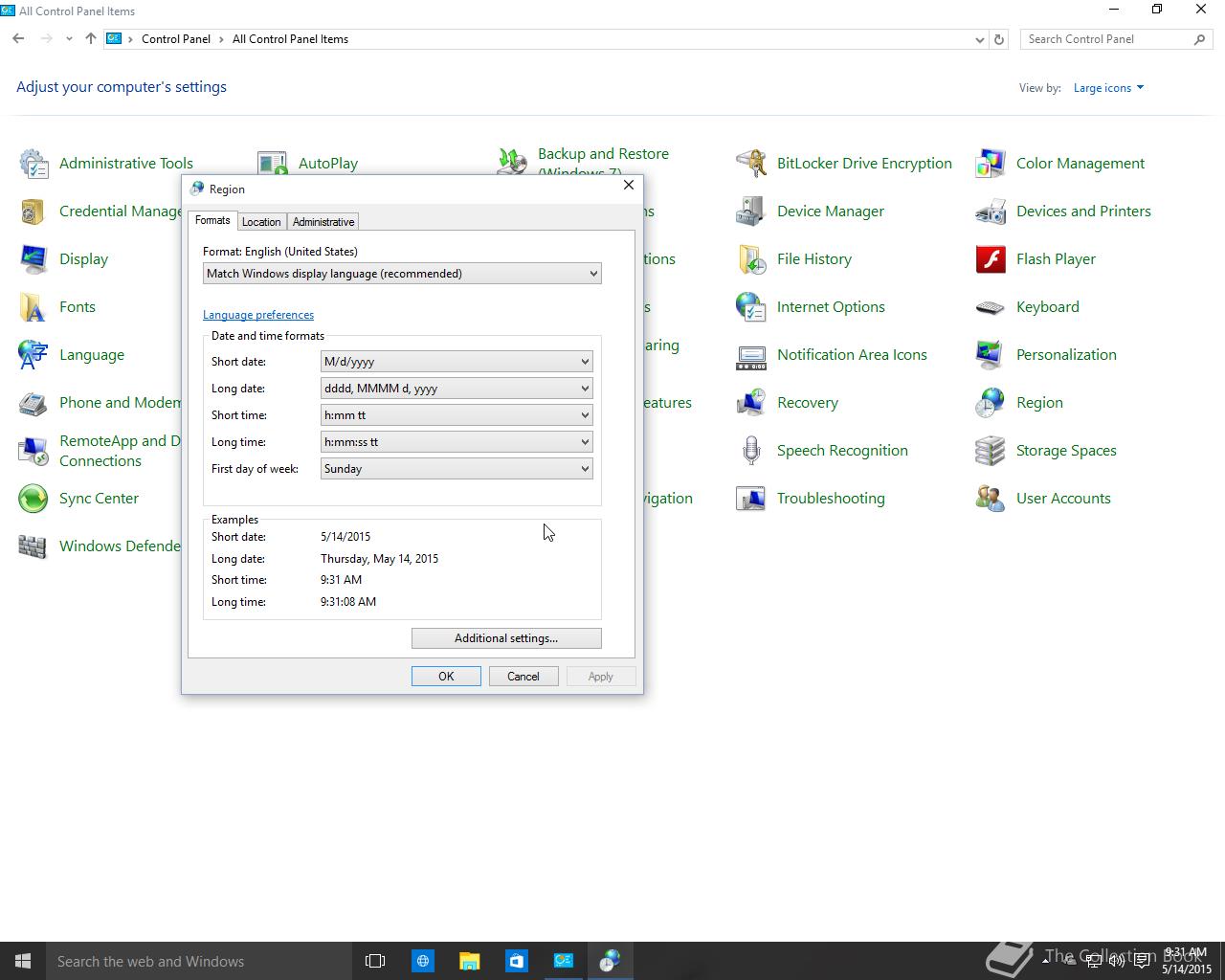Open the Recovery icon
Image resolution: width=1225 pixels, height=980 pixels.
751,403
